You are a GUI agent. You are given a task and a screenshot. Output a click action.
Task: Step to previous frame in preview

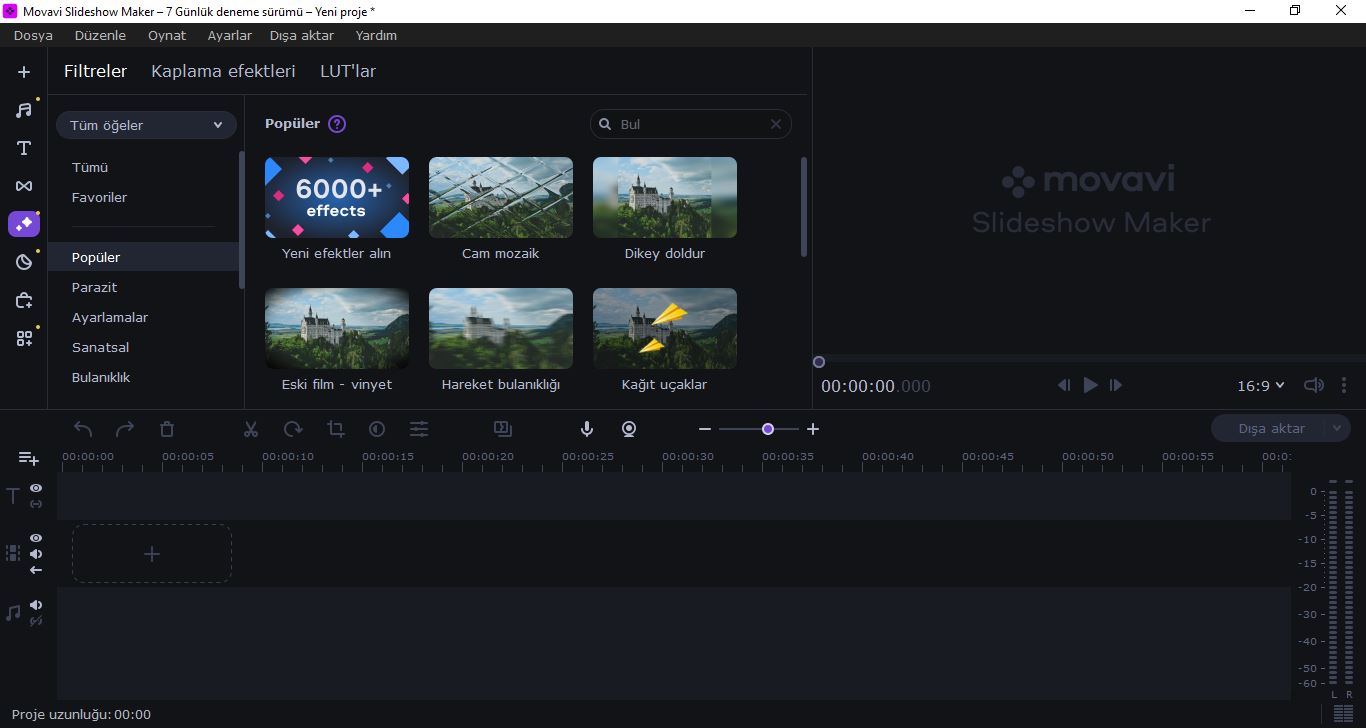(1064, 385)
